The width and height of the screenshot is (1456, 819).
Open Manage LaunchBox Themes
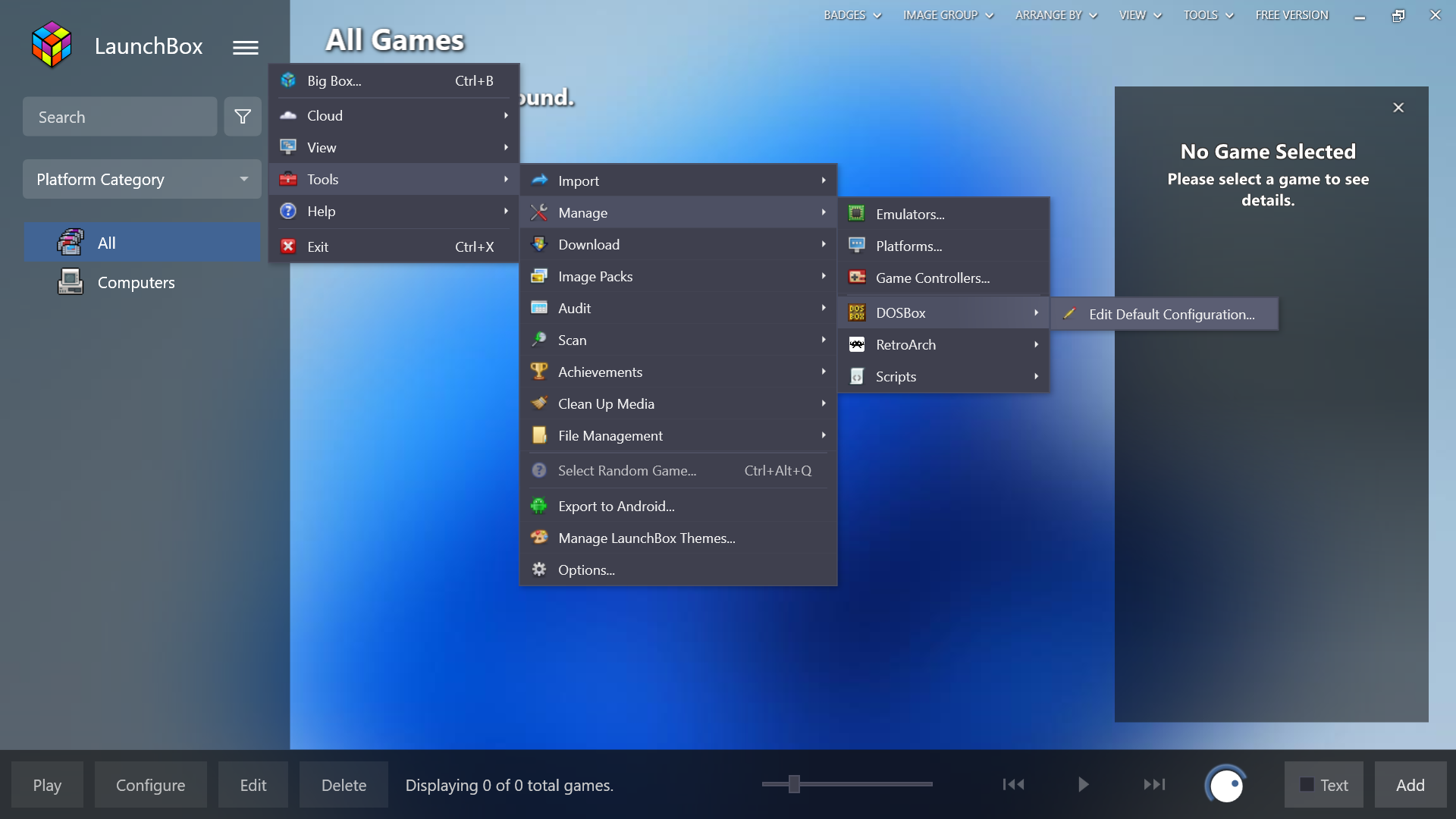(646, 538)
